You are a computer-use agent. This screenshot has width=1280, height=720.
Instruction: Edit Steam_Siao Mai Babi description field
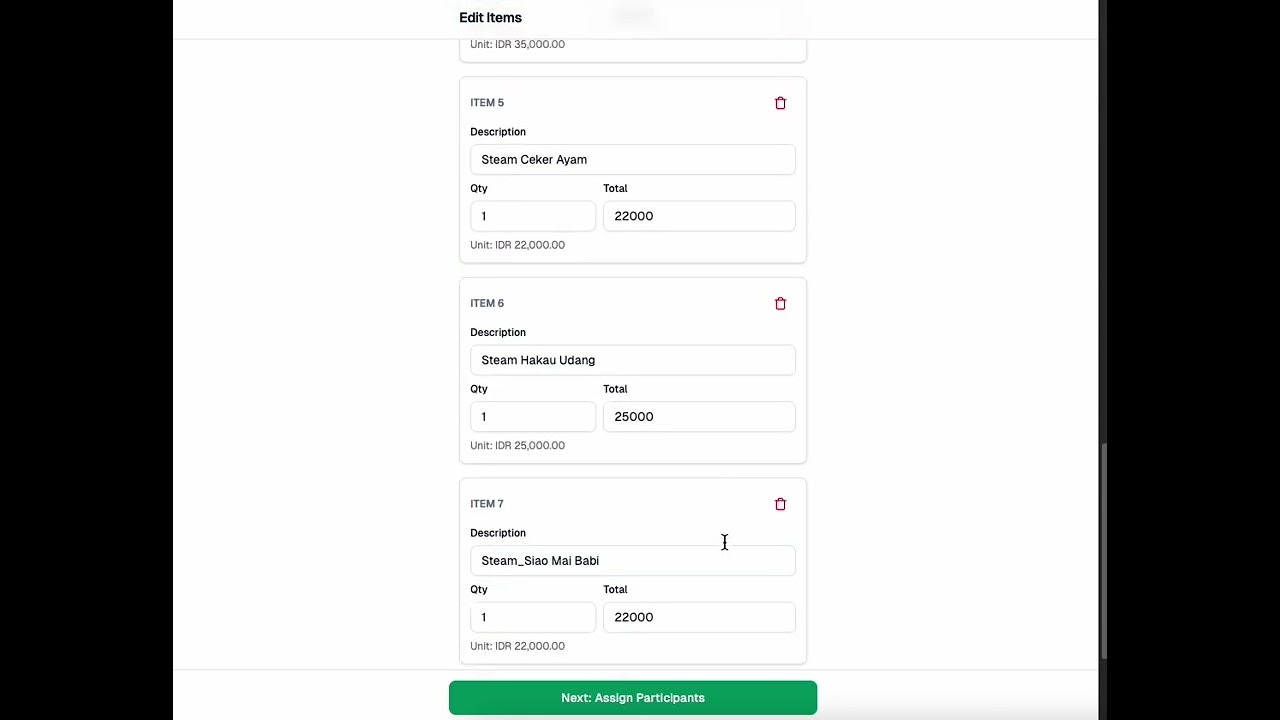click(x=633, y=561)
